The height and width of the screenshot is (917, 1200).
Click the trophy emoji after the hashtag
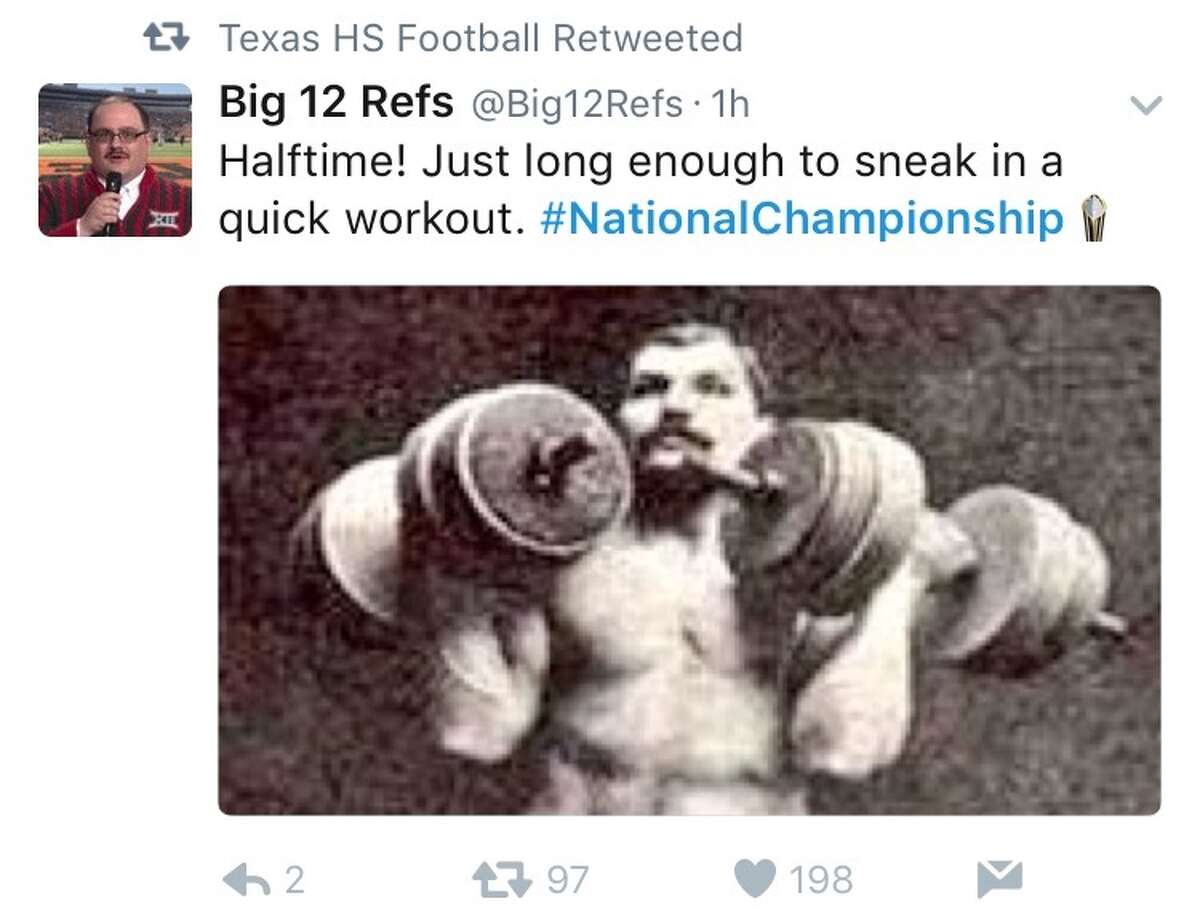(x=1095, y=218)
